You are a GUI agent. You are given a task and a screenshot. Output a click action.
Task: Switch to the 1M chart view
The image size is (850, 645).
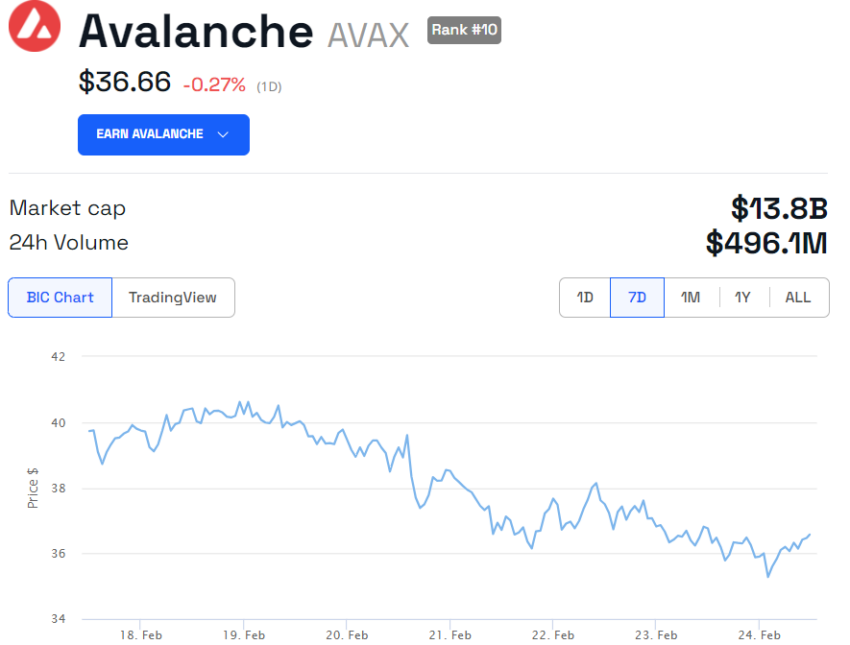(x=690, y=297)
